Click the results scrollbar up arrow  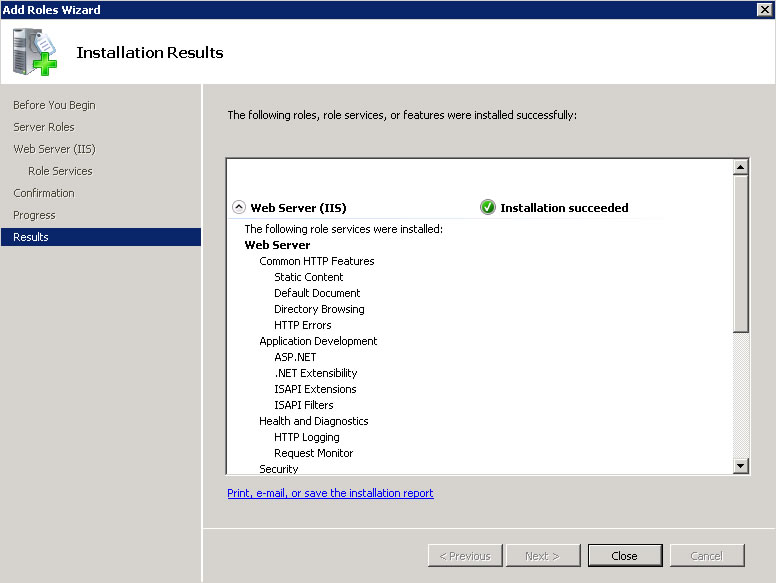[740, 167]
